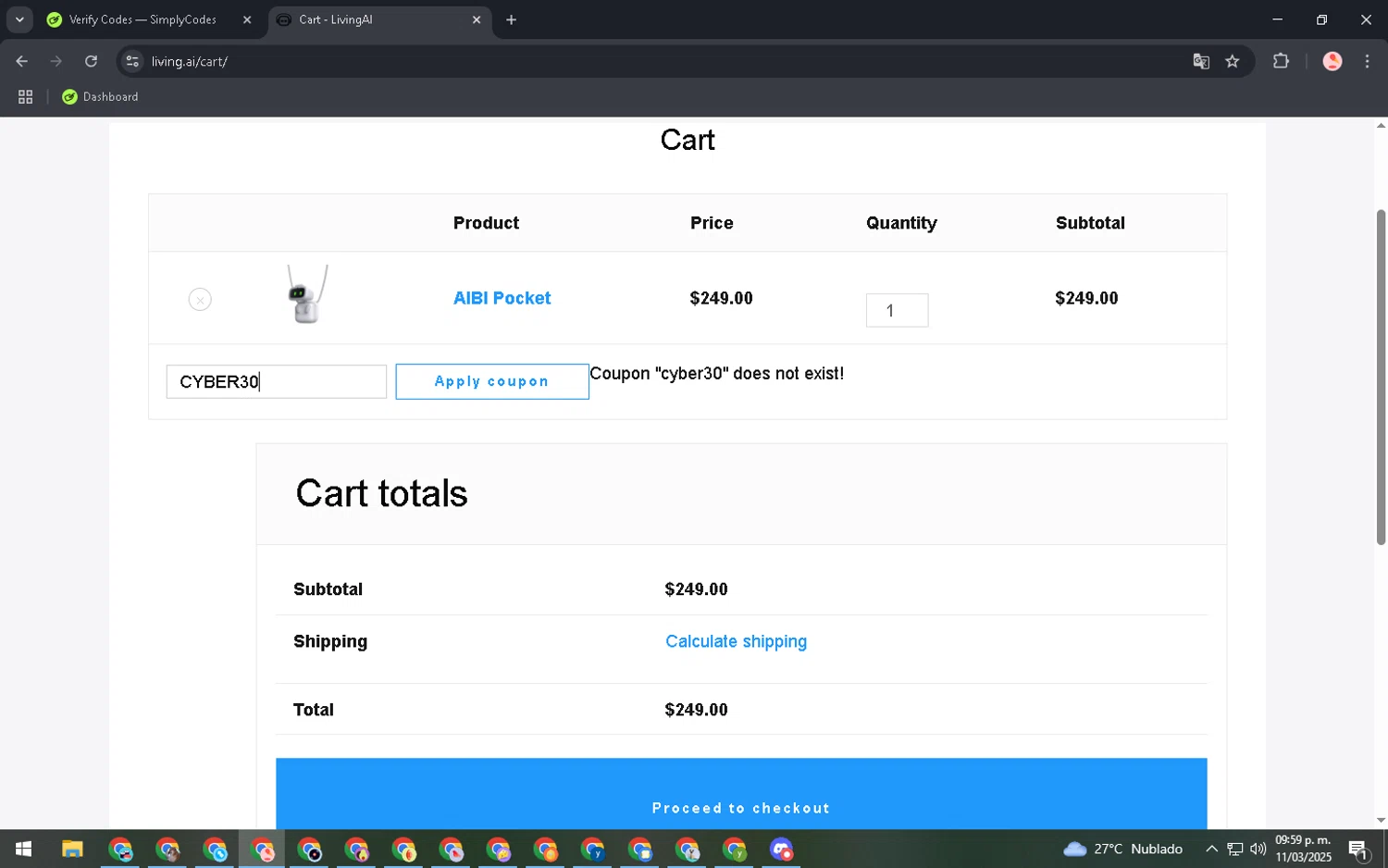The width and height of the screenshot is (1388, 868).
Task: Open the Windows Start menu
Action: [x=23, y=849]
